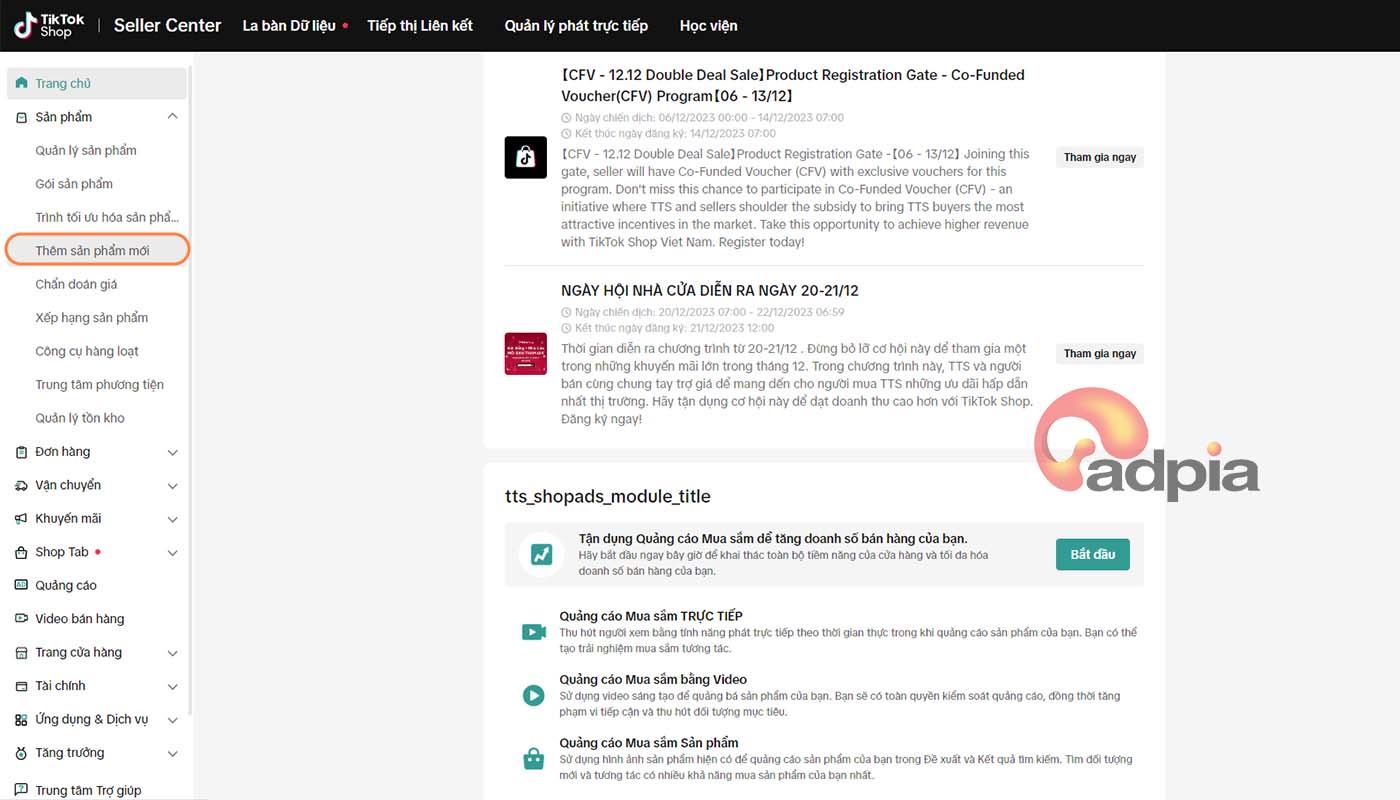Expand the Vận chuyển section chevron

pyautogui.click(x=172, y=486)
